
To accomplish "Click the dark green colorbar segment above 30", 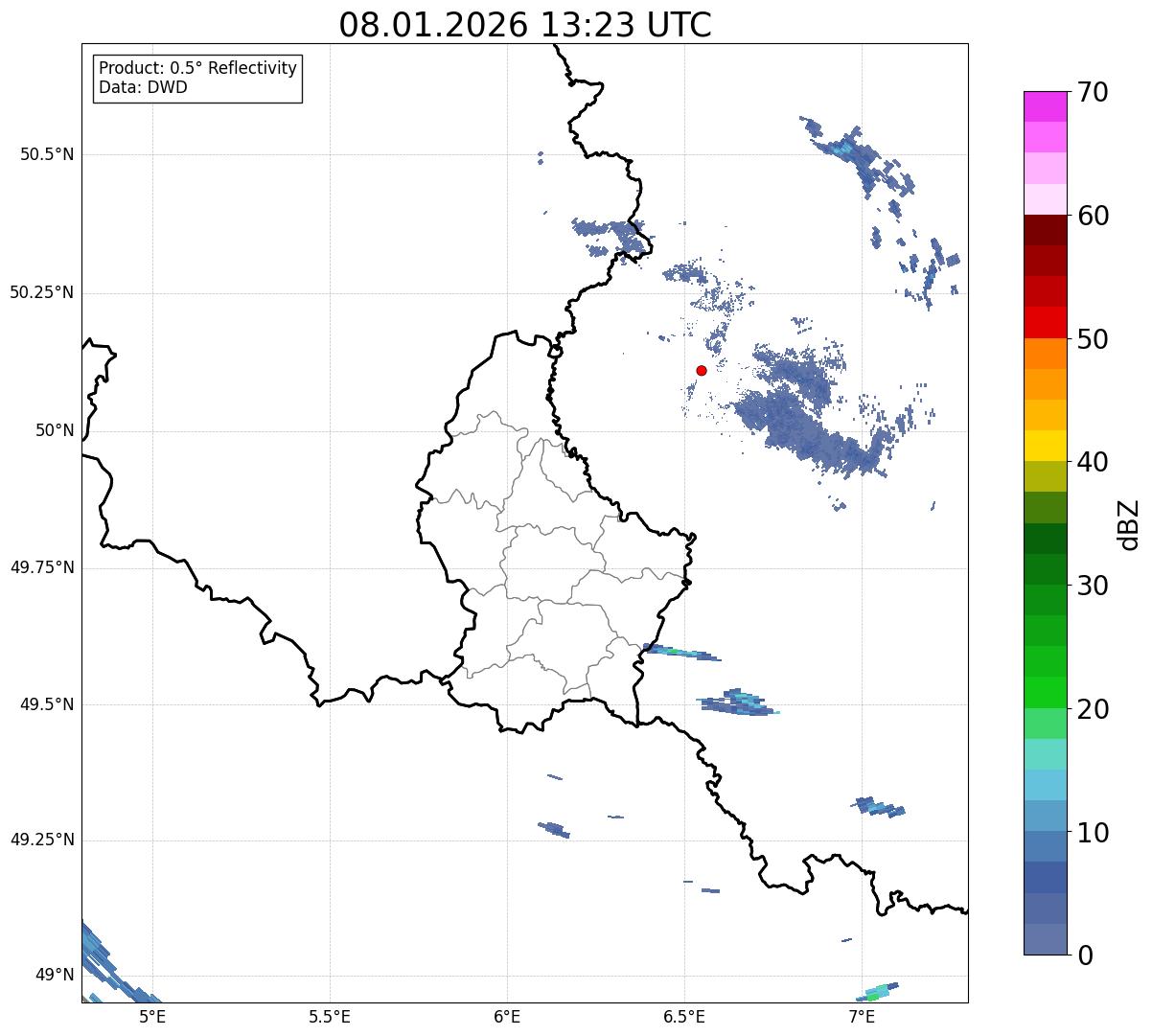I will [x=1045, y=569].
